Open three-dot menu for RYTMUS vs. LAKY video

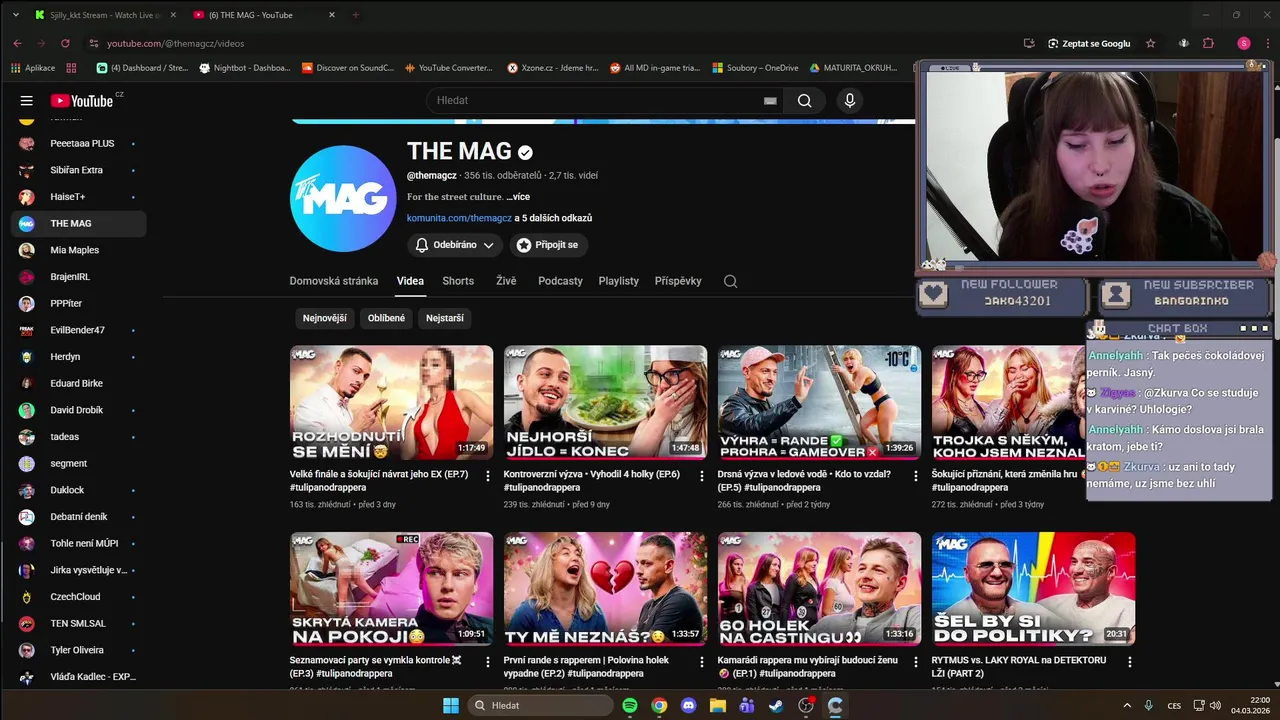click(1130, 662)
